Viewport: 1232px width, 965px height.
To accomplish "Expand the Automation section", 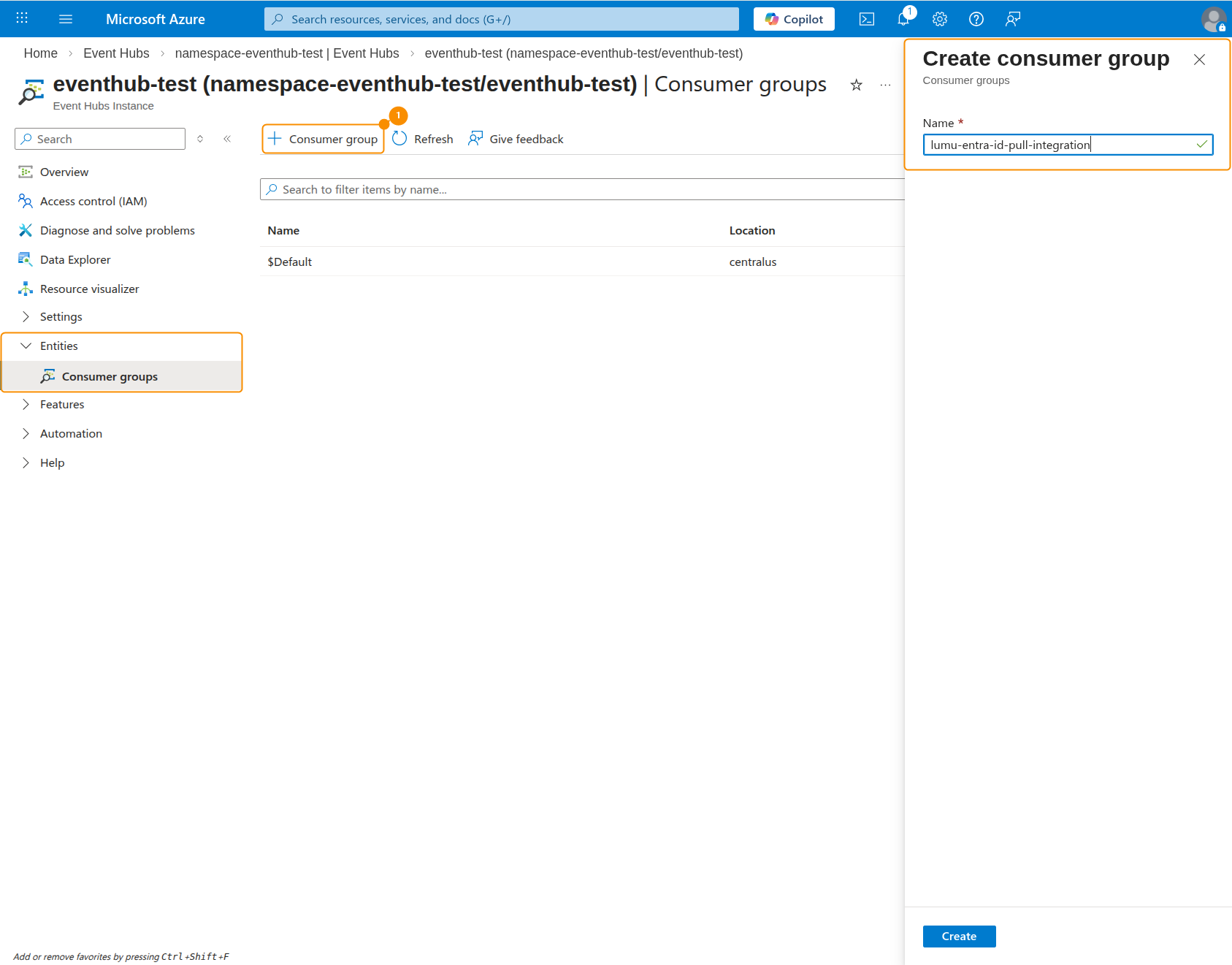I will [71, 433].
